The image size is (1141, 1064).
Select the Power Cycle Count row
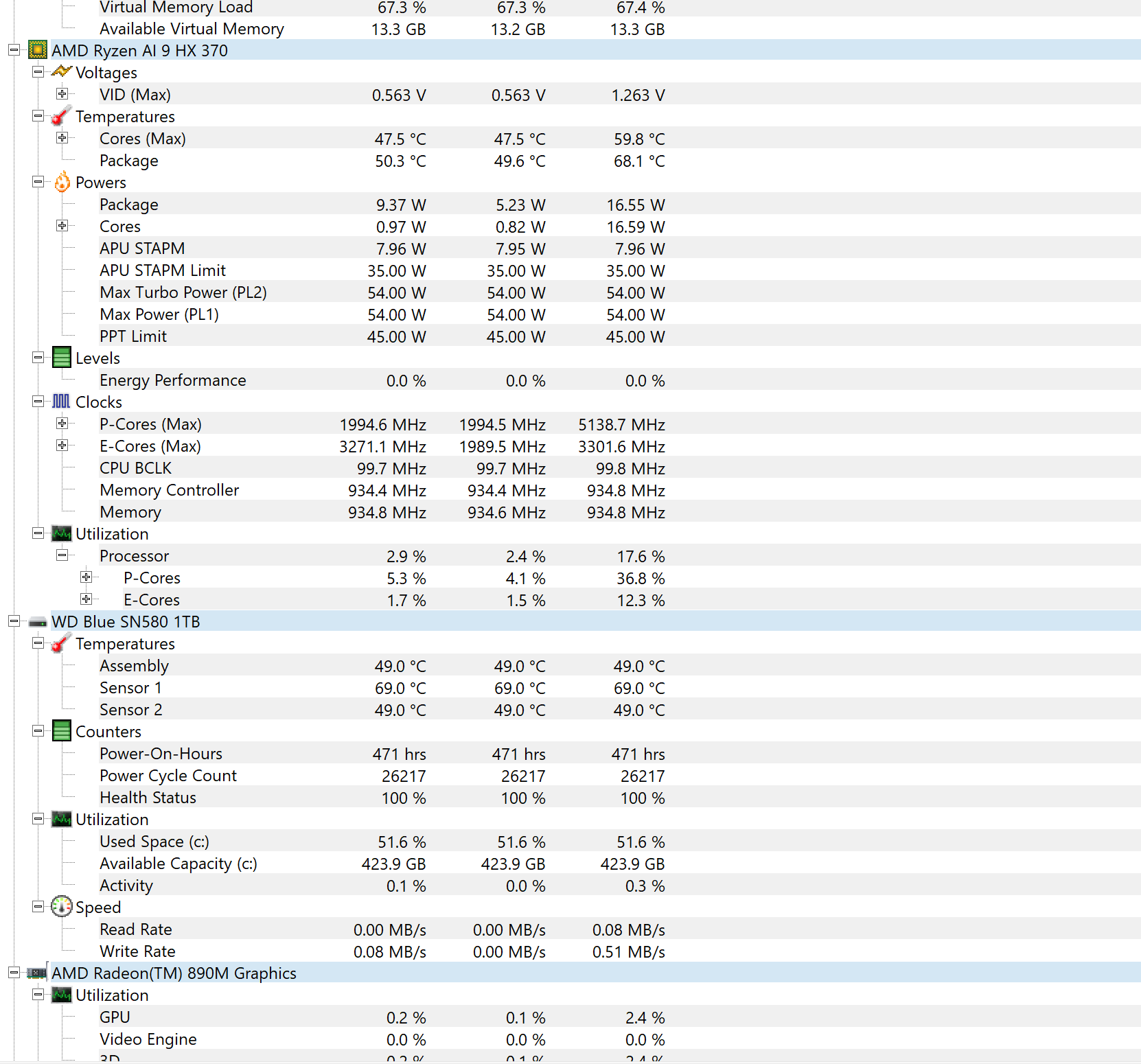[168, 776]
